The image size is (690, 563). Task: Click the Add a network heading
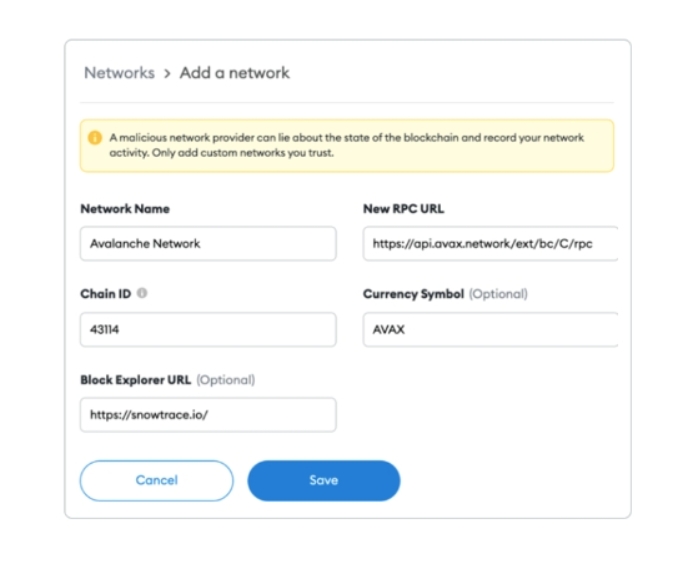tap(235, 73)
